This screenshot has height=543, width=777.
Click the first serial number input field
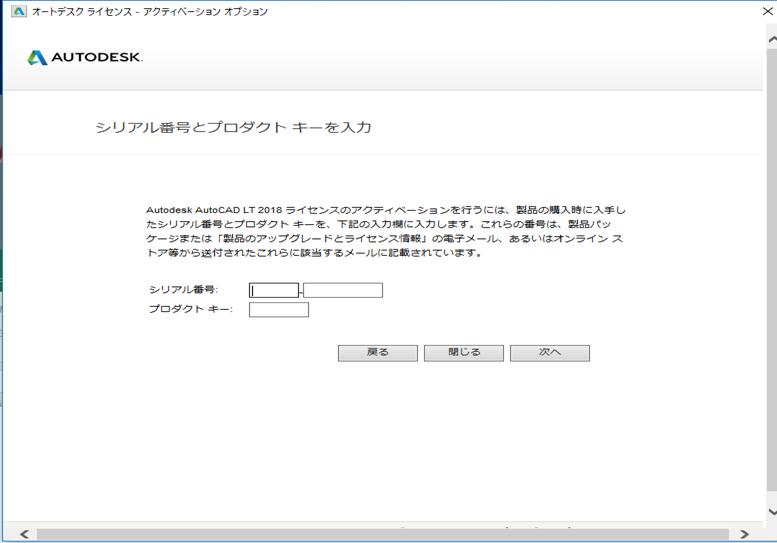pyautogui.click(x=274, y=290)
